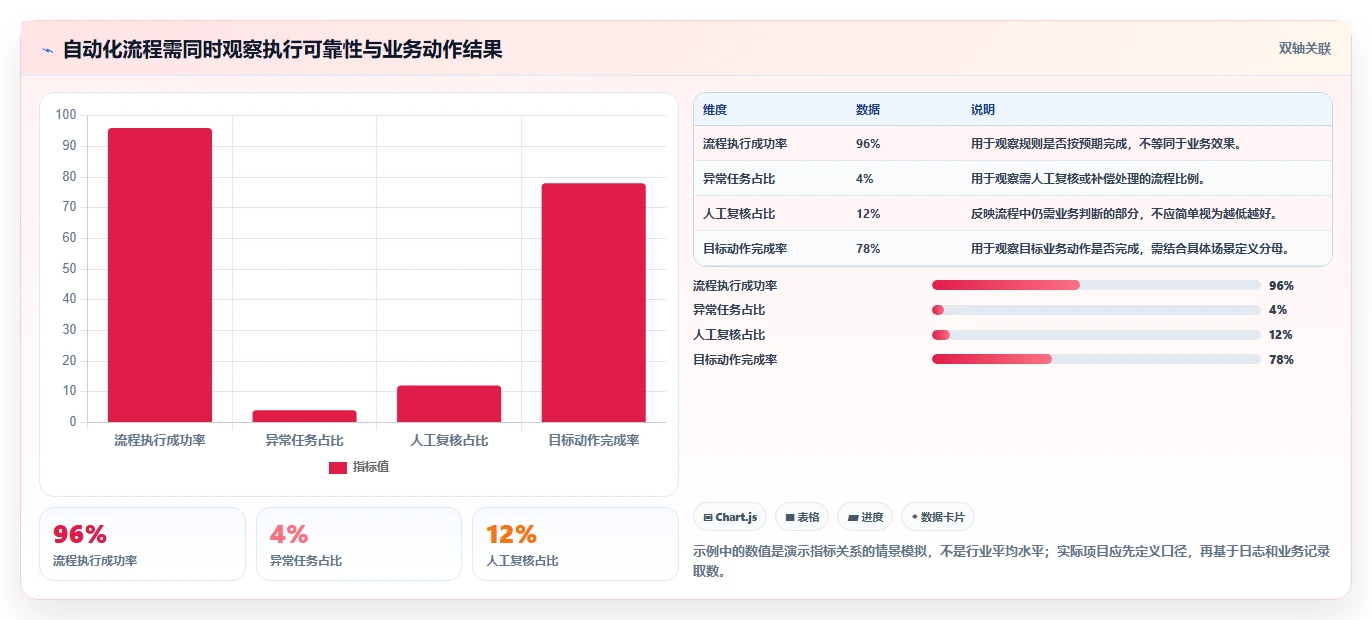Image resolution: width=1372 pixels, height=620 pixels.
Task: Click the 异常任务占比 progress bar at 4%
Action: pos(1096,310)
